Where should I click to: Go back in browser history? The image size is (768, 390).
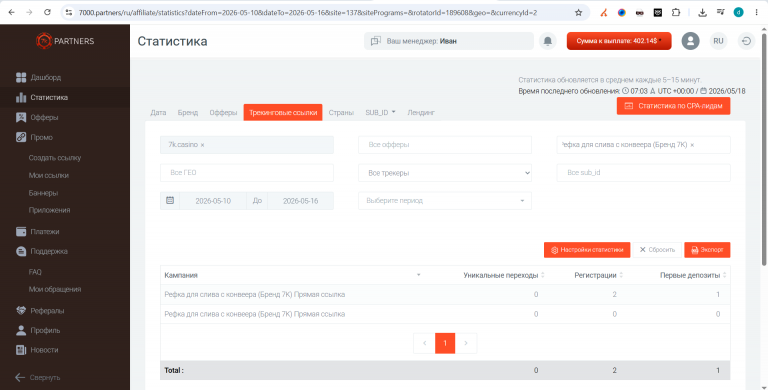[x=11, y=13]
